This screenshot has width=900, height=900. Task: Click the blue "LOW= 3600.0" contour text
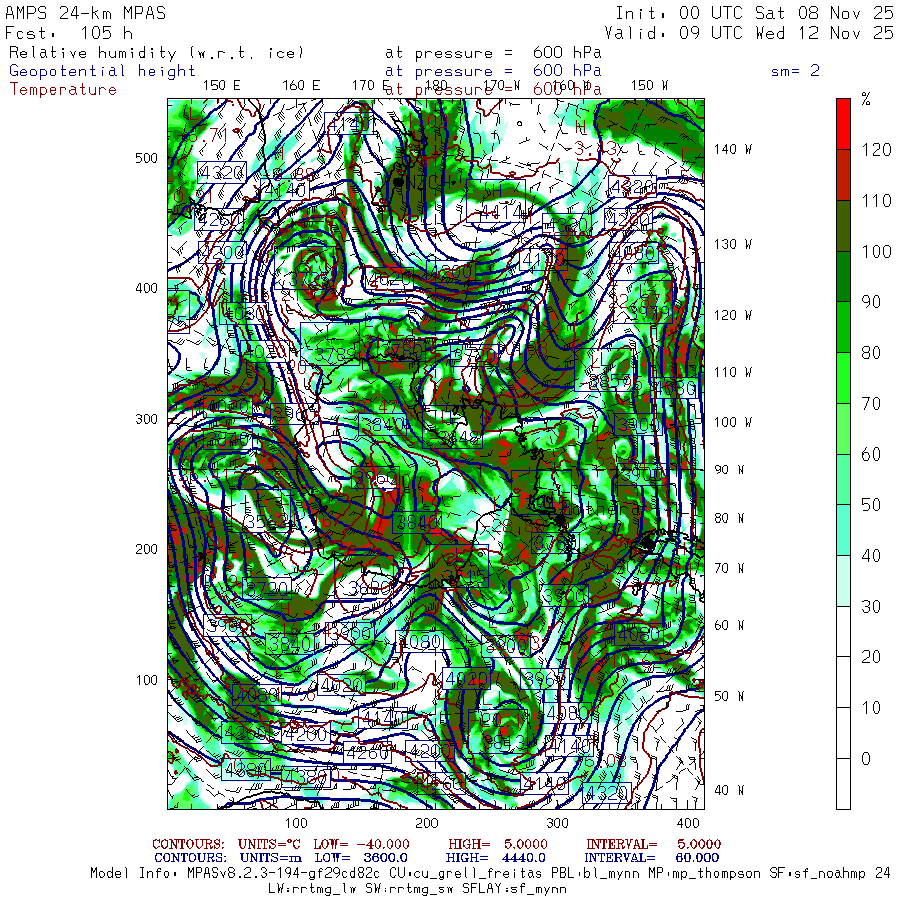[x=361, y=858]
